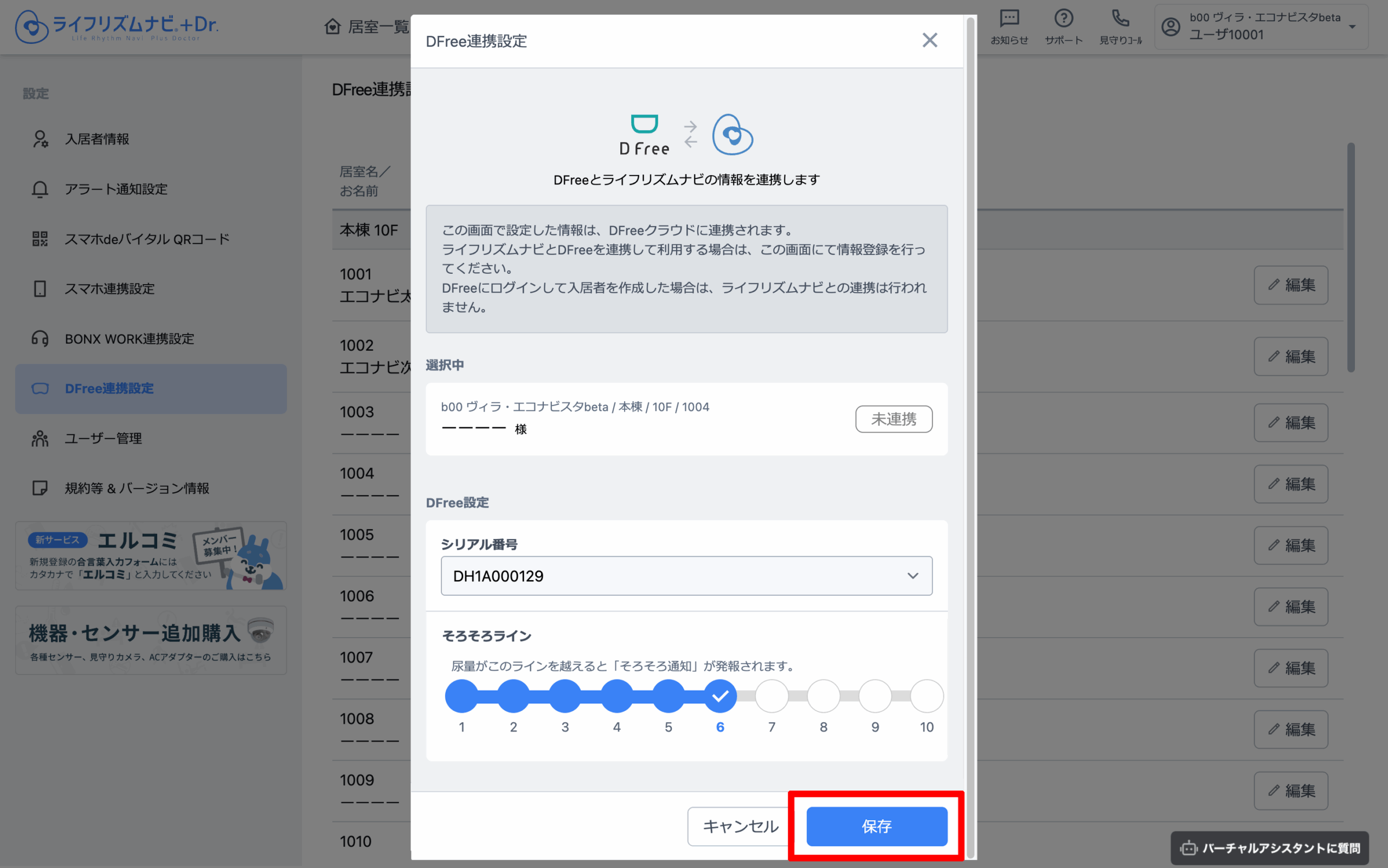
Task: Open the お知らせ notifications icon
Action: [x=1009, y=27]
